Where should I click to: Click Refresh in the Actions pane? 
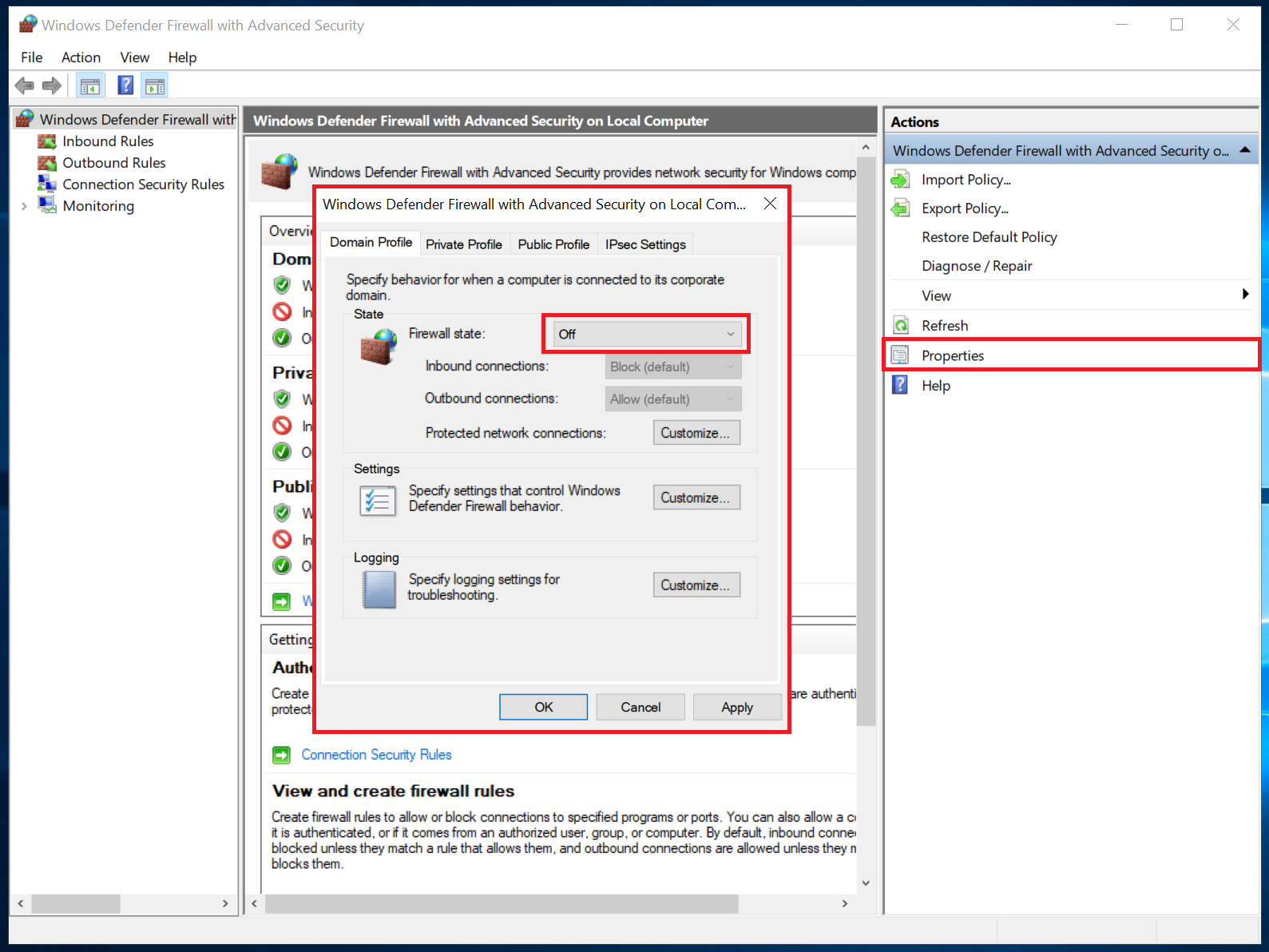[x=945, y=326]
